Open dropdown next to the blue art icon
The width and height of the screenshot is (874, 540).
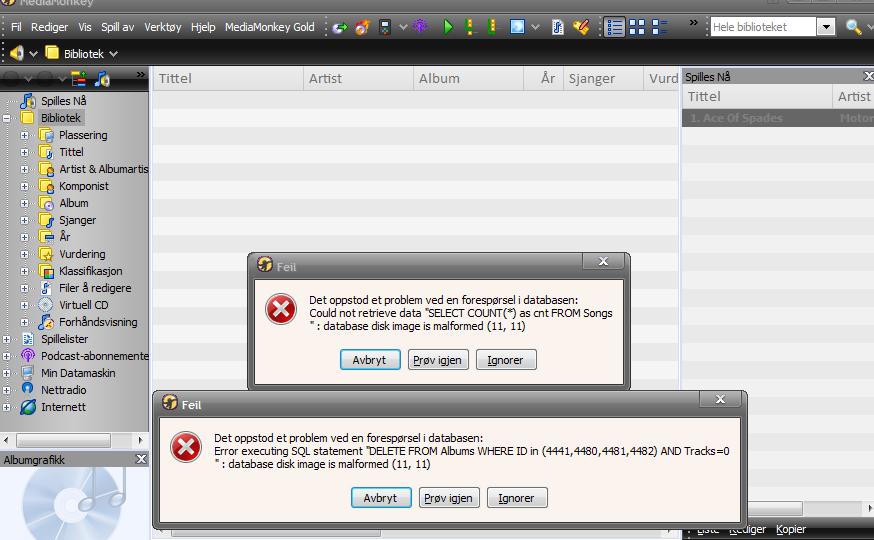535,27
